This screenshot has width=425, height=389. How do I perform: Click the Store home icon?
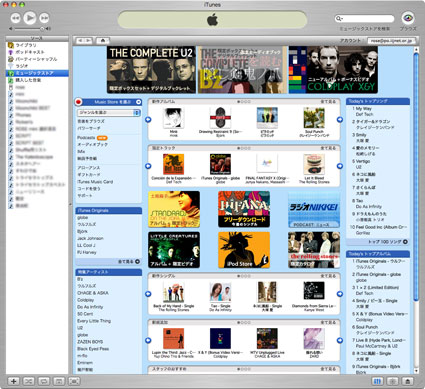point(103,41)
